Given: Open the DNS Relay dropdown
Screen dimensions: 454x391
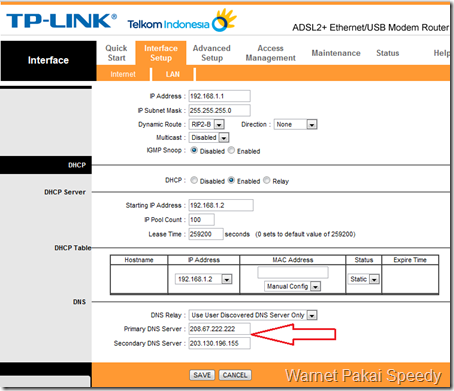Looking at the screenshot, I should (x=253, y=315).
